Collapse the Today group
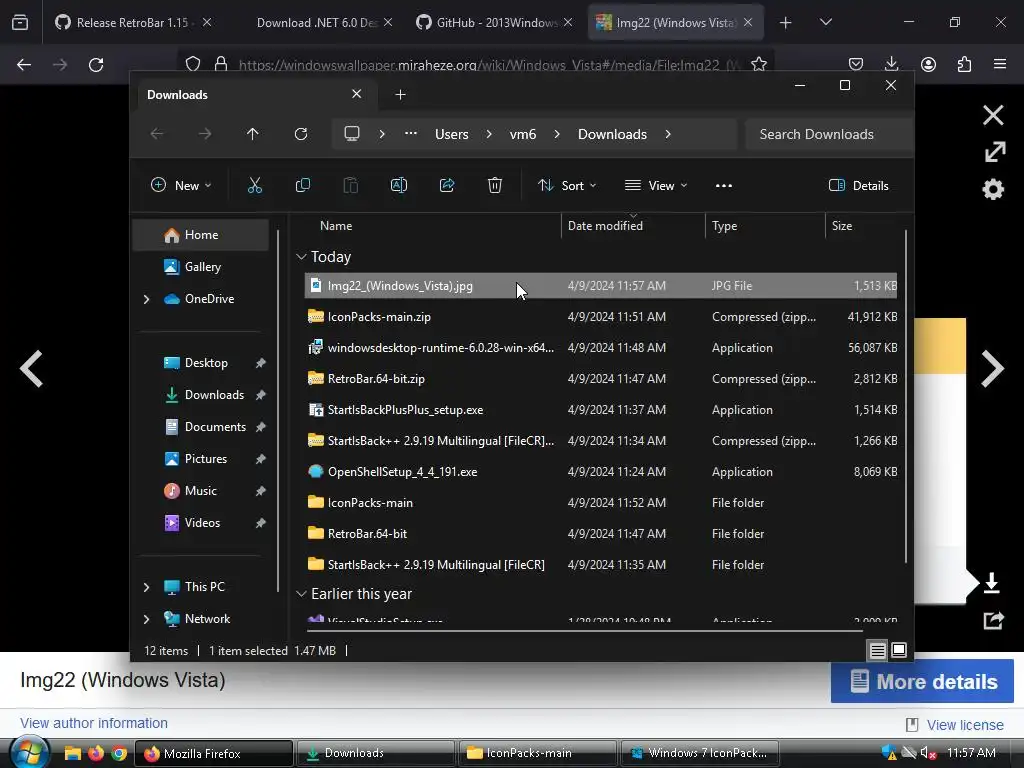Image resolution: width=1024 pixels, height=768 pixels. [301, 257]
